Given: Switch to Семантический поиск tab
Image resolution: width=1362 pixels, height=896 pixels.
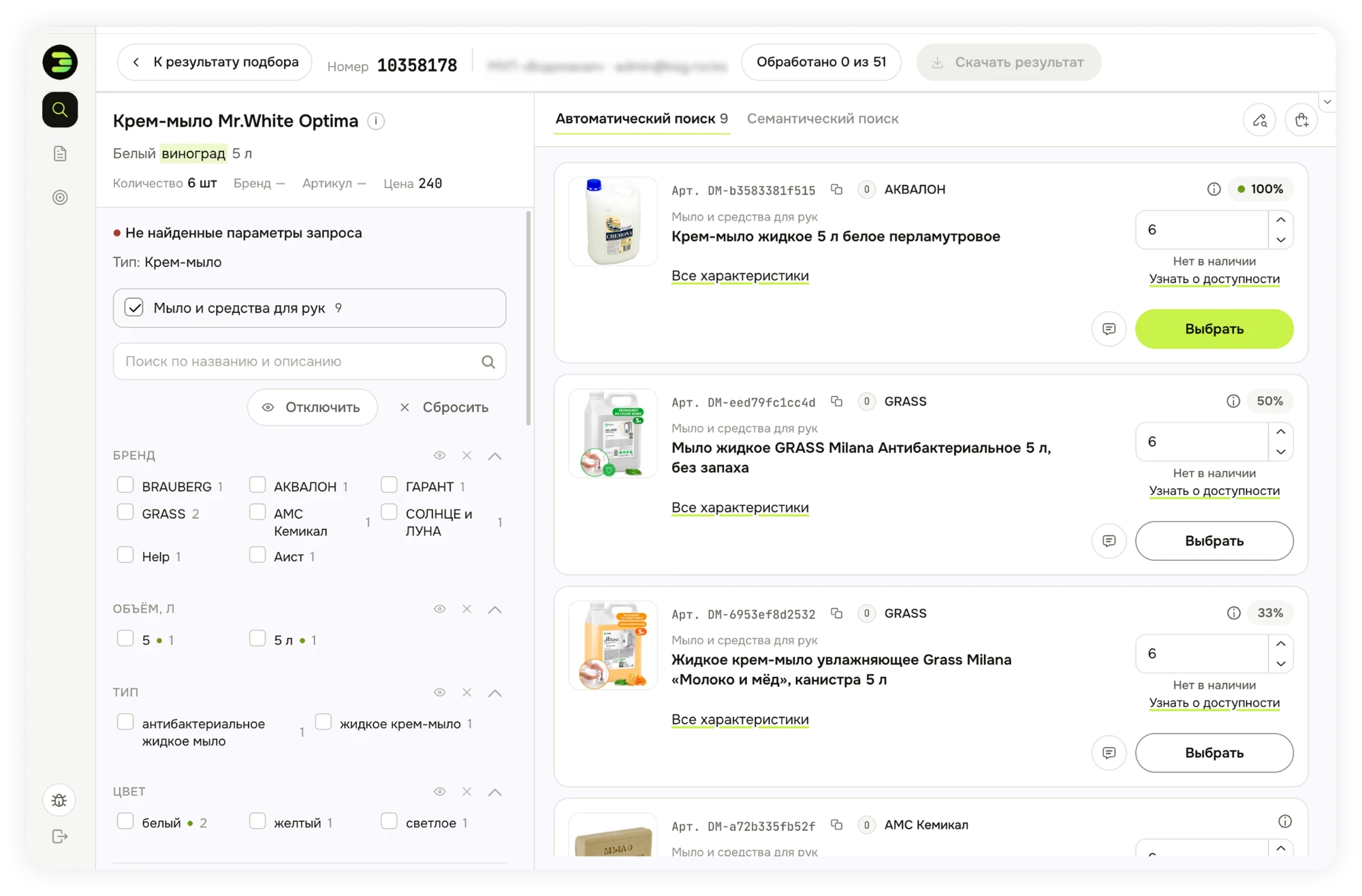Looking at the screenshot, I should [823, 118].
